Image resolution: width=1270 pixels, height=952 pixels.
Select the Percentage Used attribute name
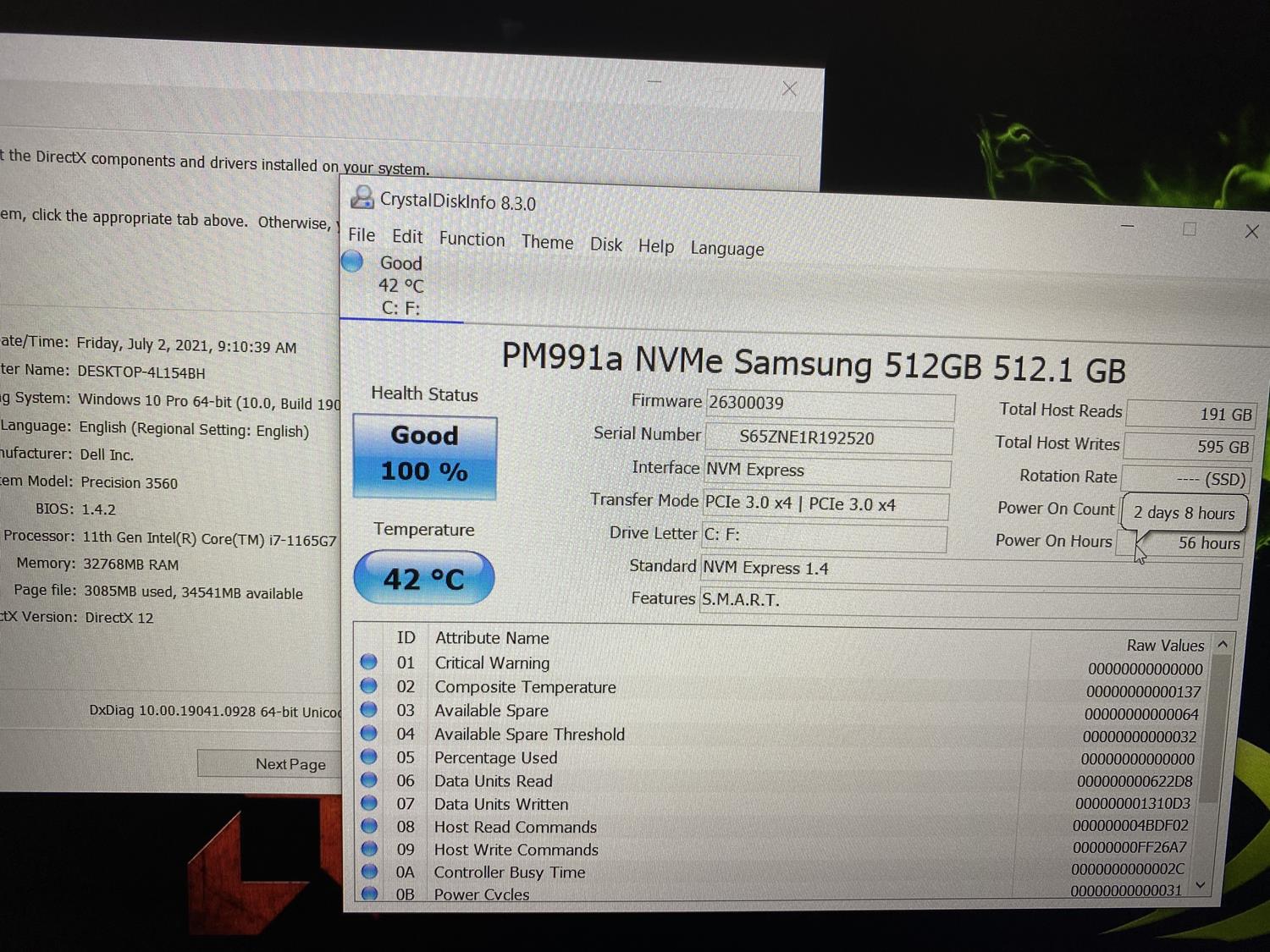point(495,757)
